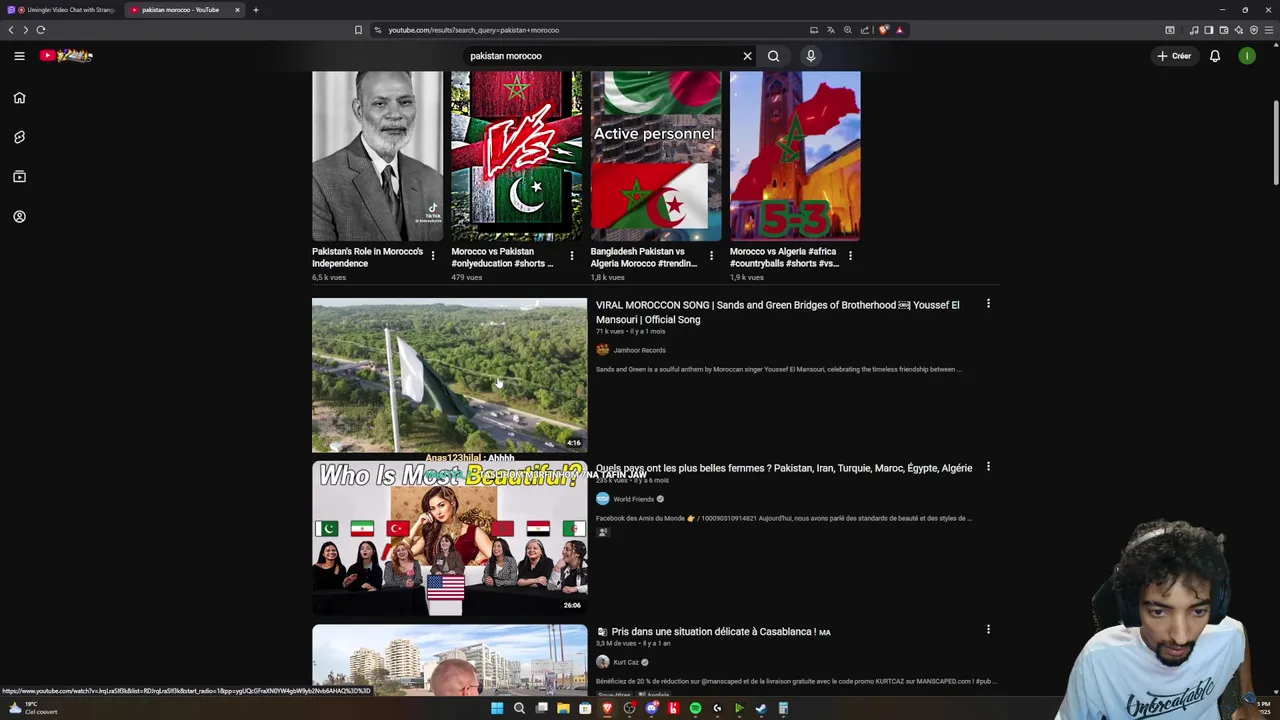This screenshot has height=720, width=1280.
Task: Open the Active personnel short thumbnail
Action: pos(655,156)
